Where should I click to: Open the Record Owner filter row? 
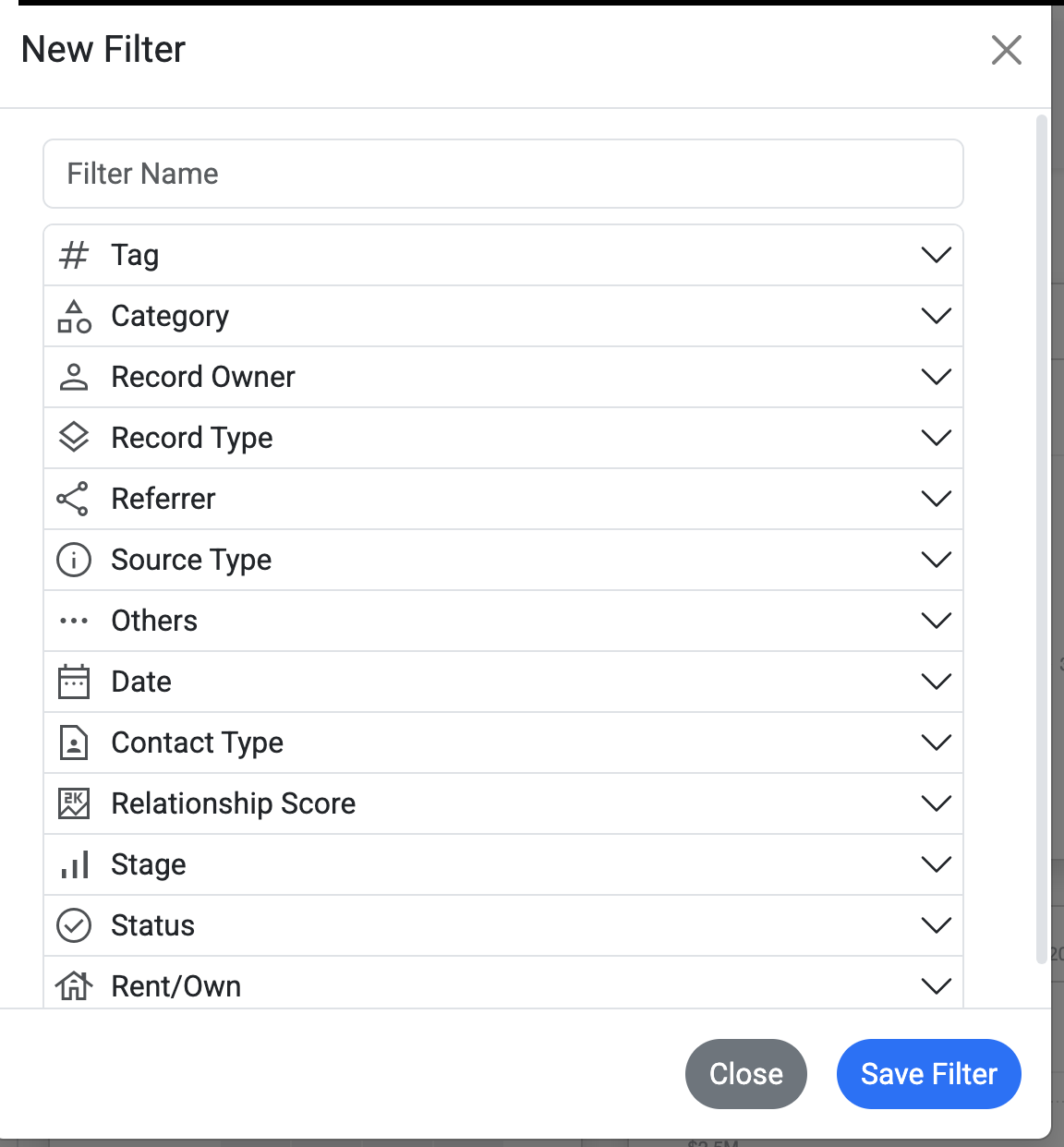[502, 377]
